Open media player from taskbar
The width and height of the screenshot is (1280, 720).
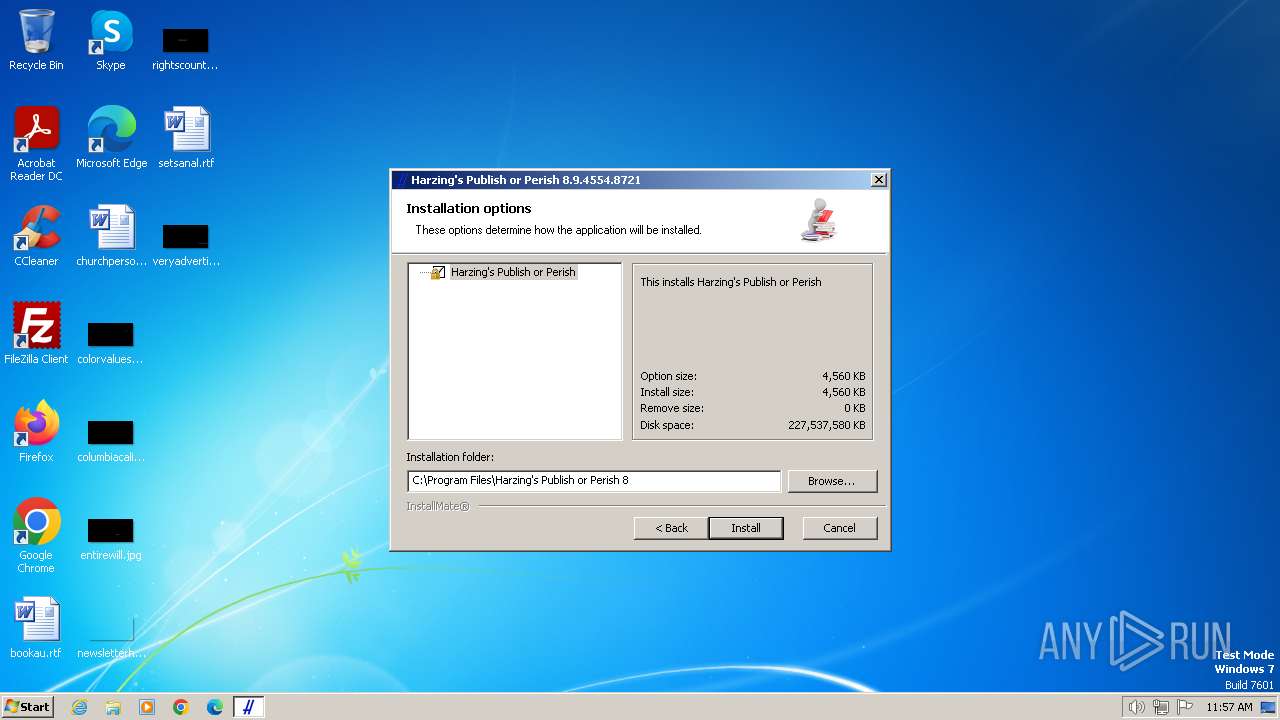pyautogui.click(x=147, y=707)
